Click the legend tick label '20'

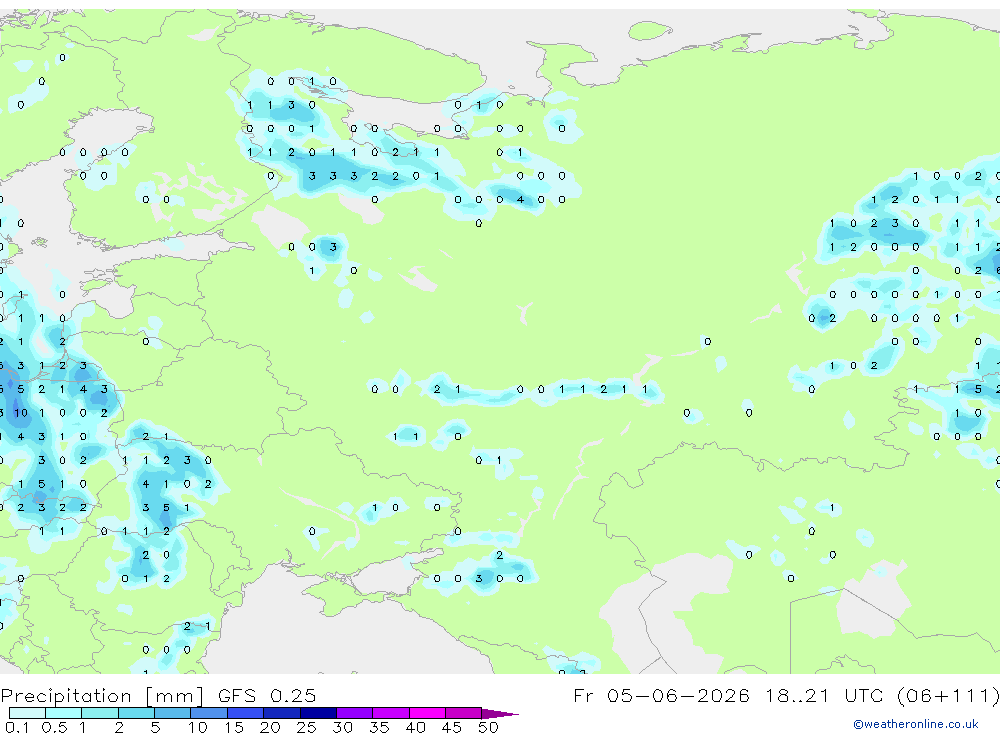pos(270,727)
